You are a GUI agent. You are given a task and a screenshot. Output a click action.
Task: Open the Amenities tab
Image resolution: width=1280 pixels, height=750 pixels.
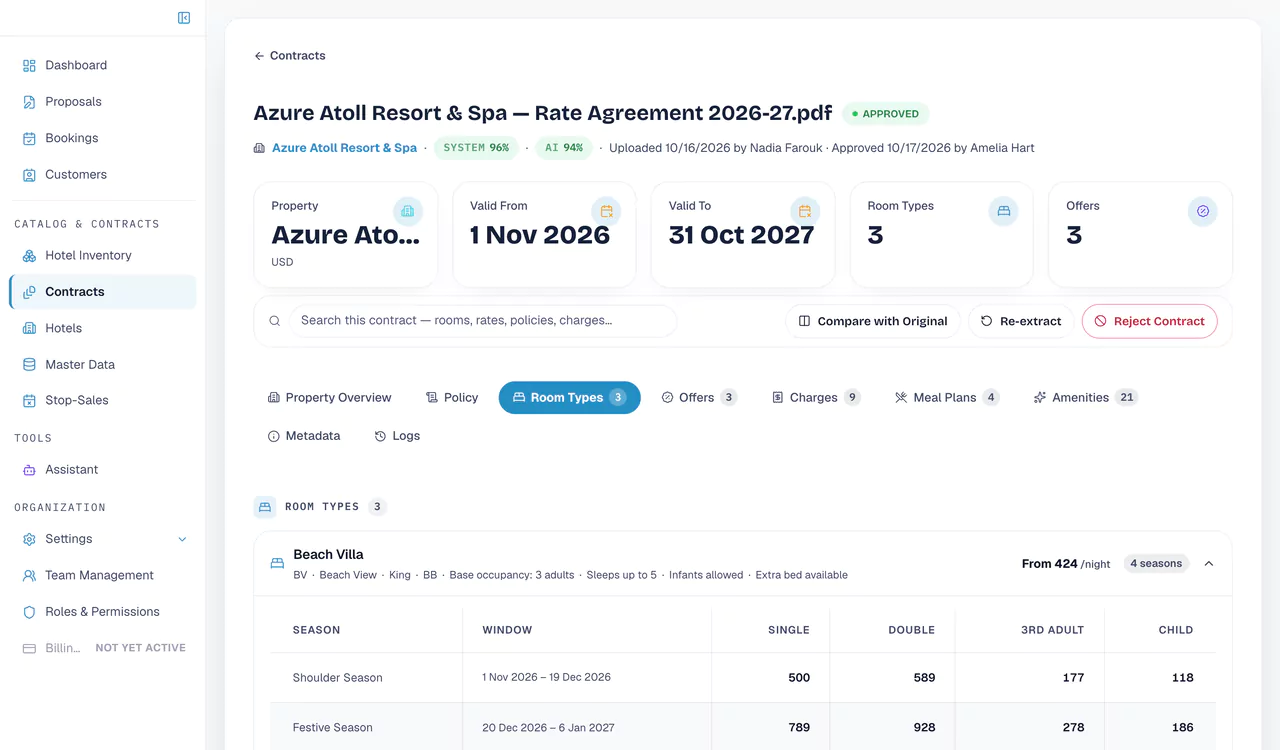click(x=1085, y=398)
